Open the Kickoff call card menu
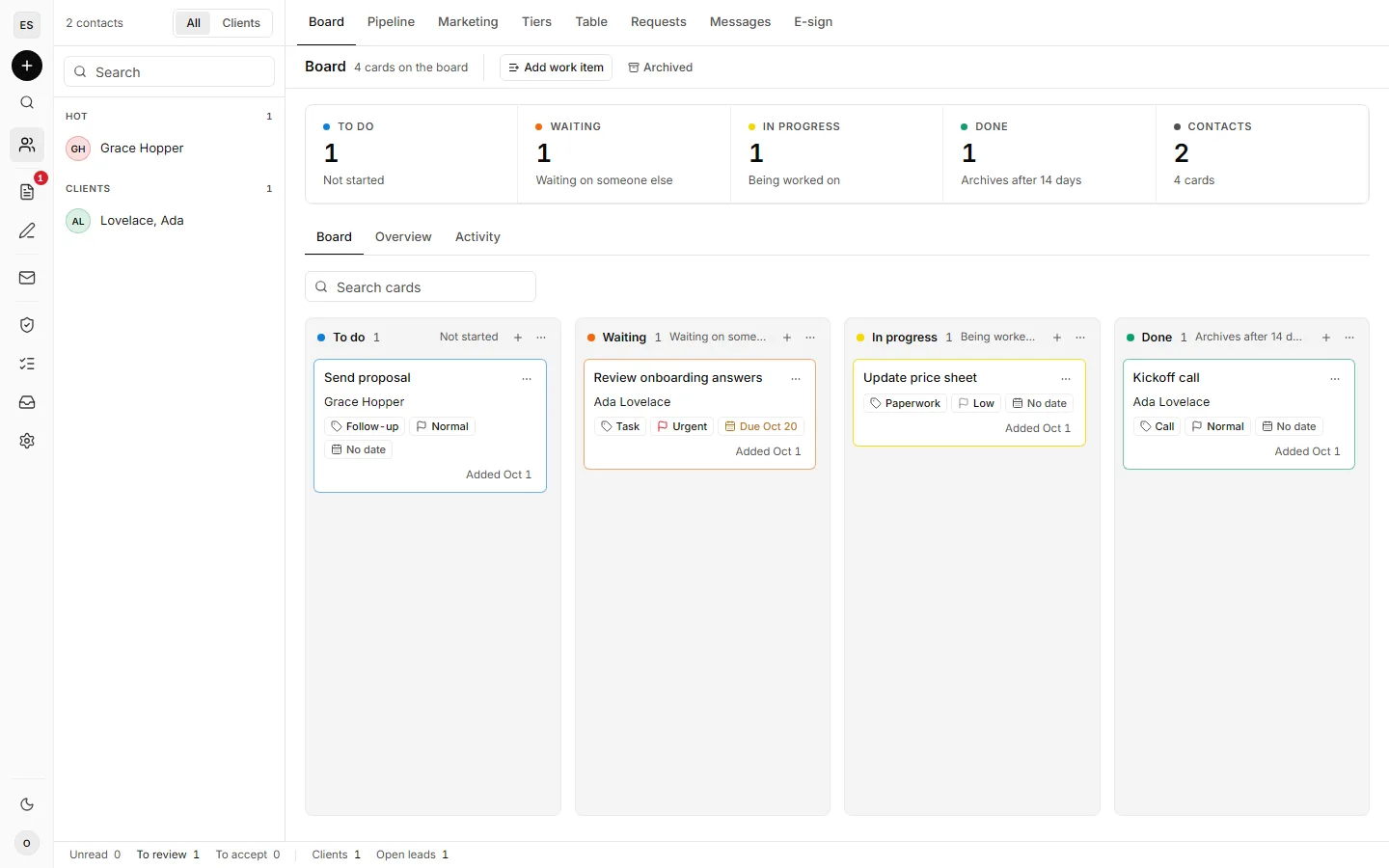The image size is (1389, 868). [x=1335, y=379]
